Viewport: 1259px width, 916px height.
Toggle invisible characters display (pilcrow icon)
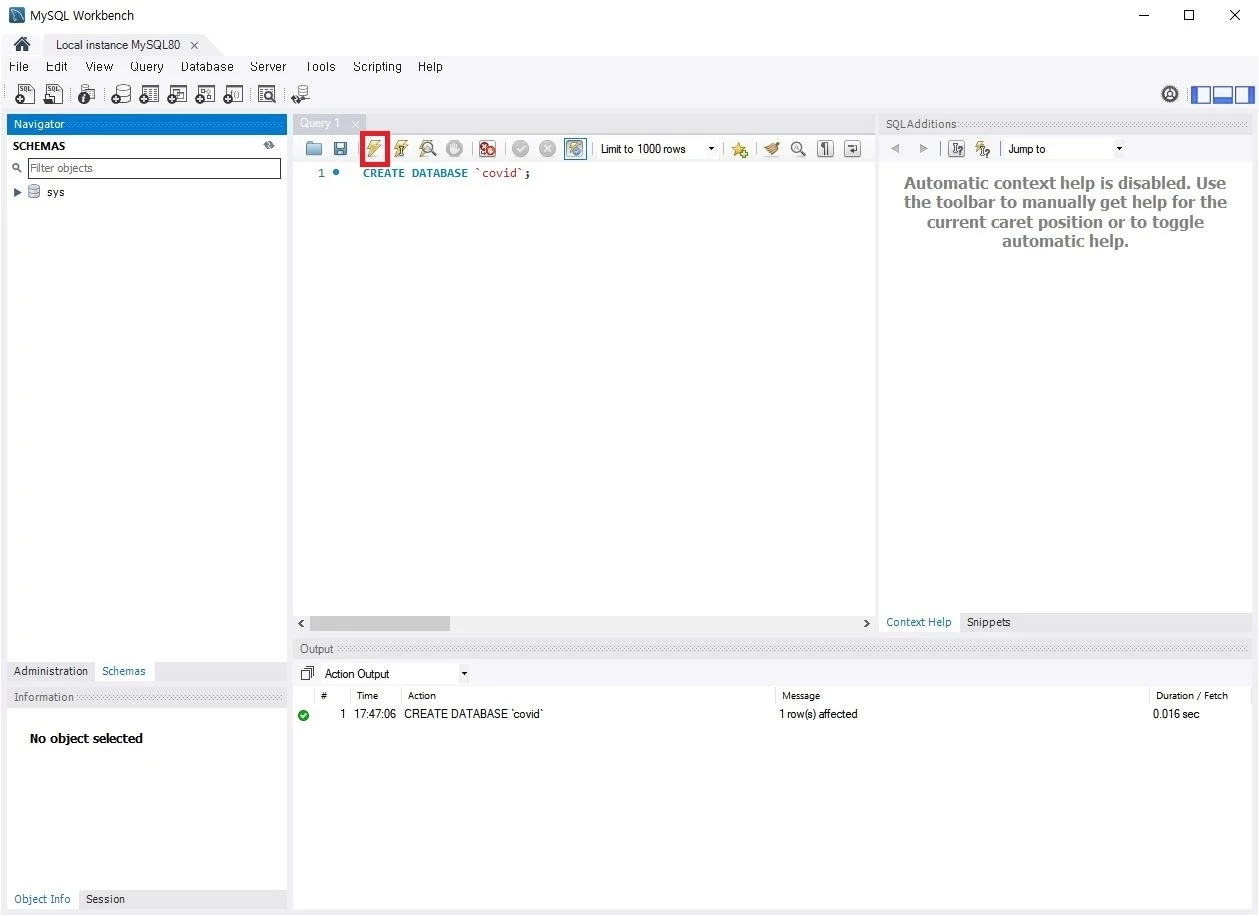825,149
